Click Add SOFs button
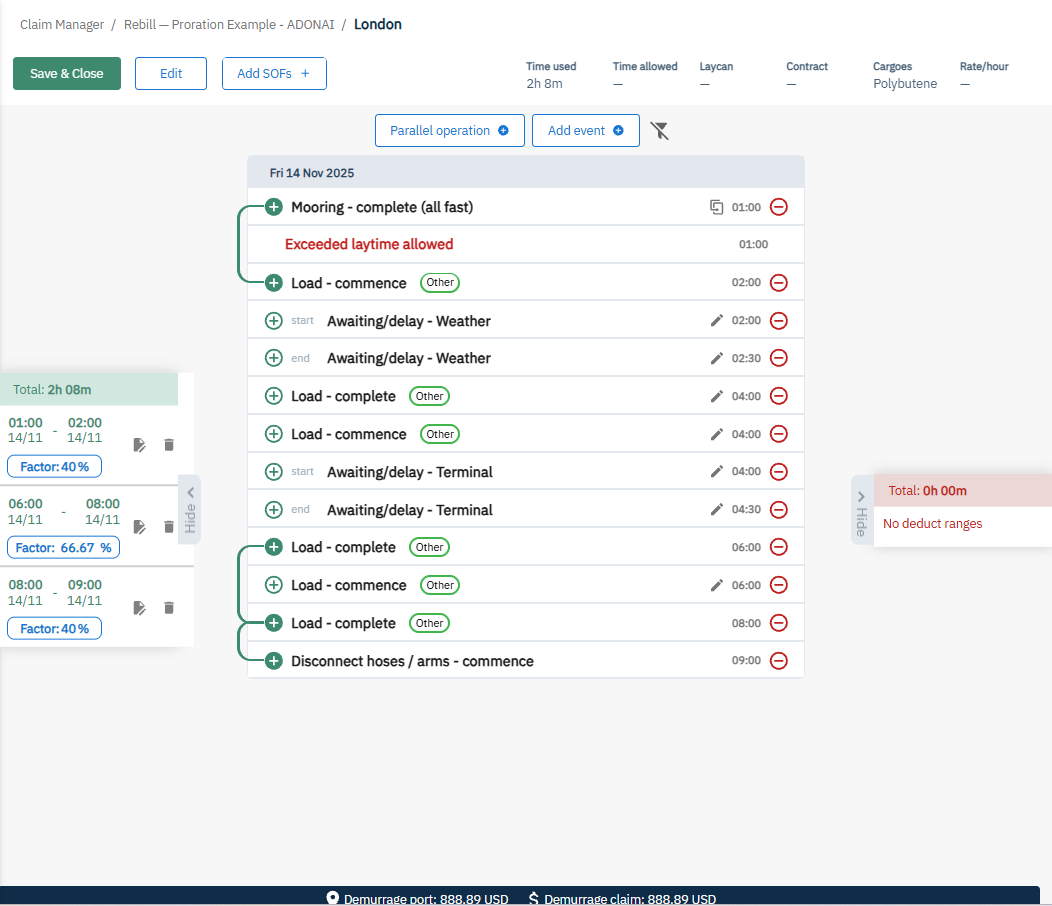The image size is (1052, 906). point(274,73)
